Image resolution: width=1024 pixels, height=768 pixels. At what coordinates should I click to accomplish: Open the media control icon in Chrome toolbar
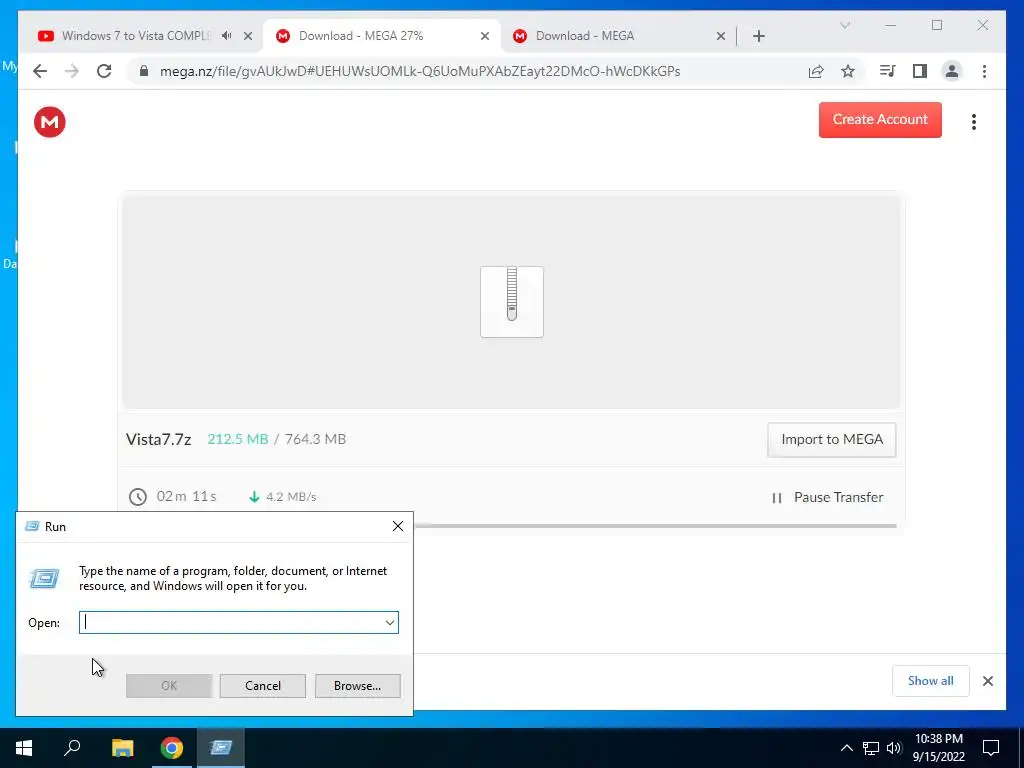887,71
